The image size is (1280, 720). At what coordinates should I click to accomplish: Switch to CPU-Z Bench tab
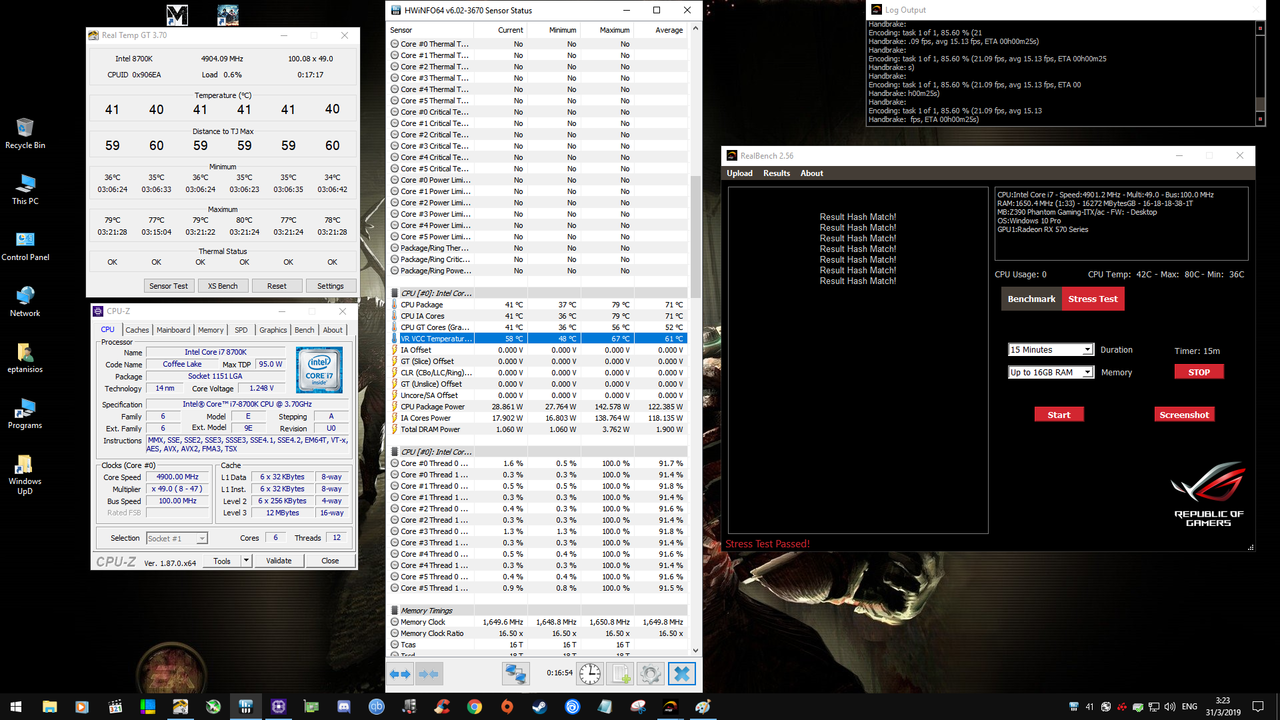click(x=304, y=330)
